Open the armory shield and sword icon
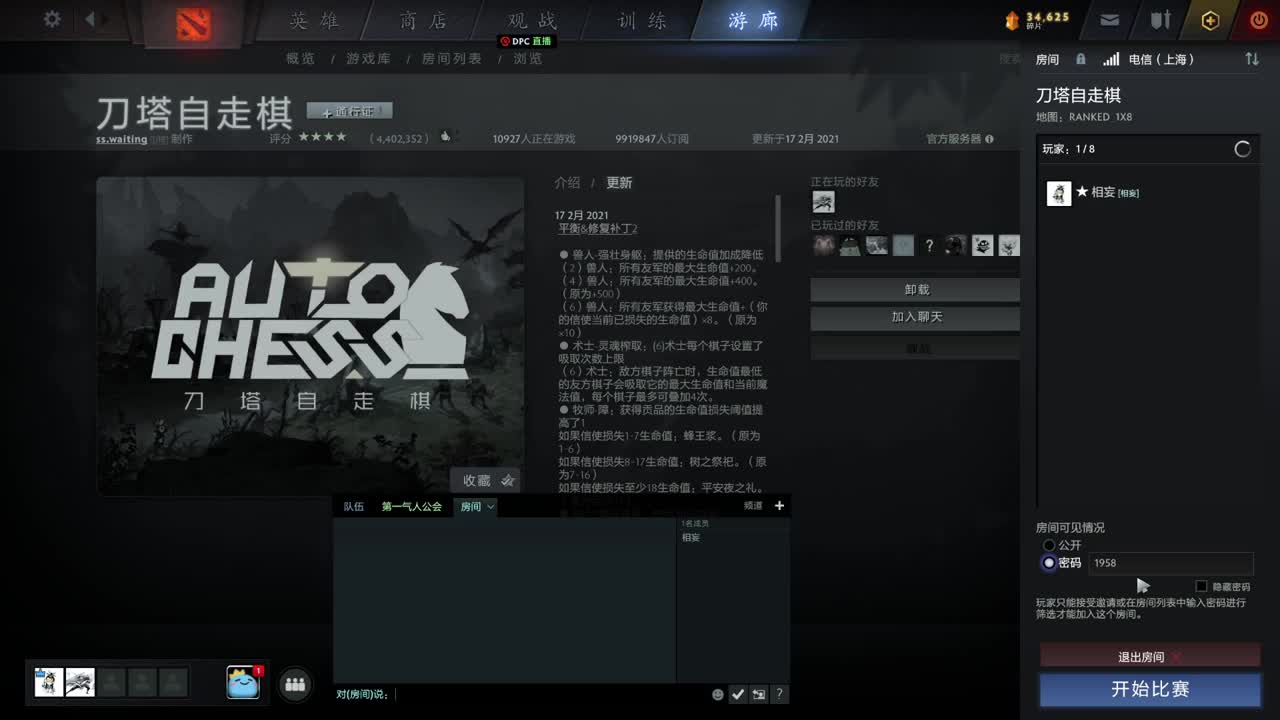This screenshot has width=1280, height=720. [x=1160, y=20]
